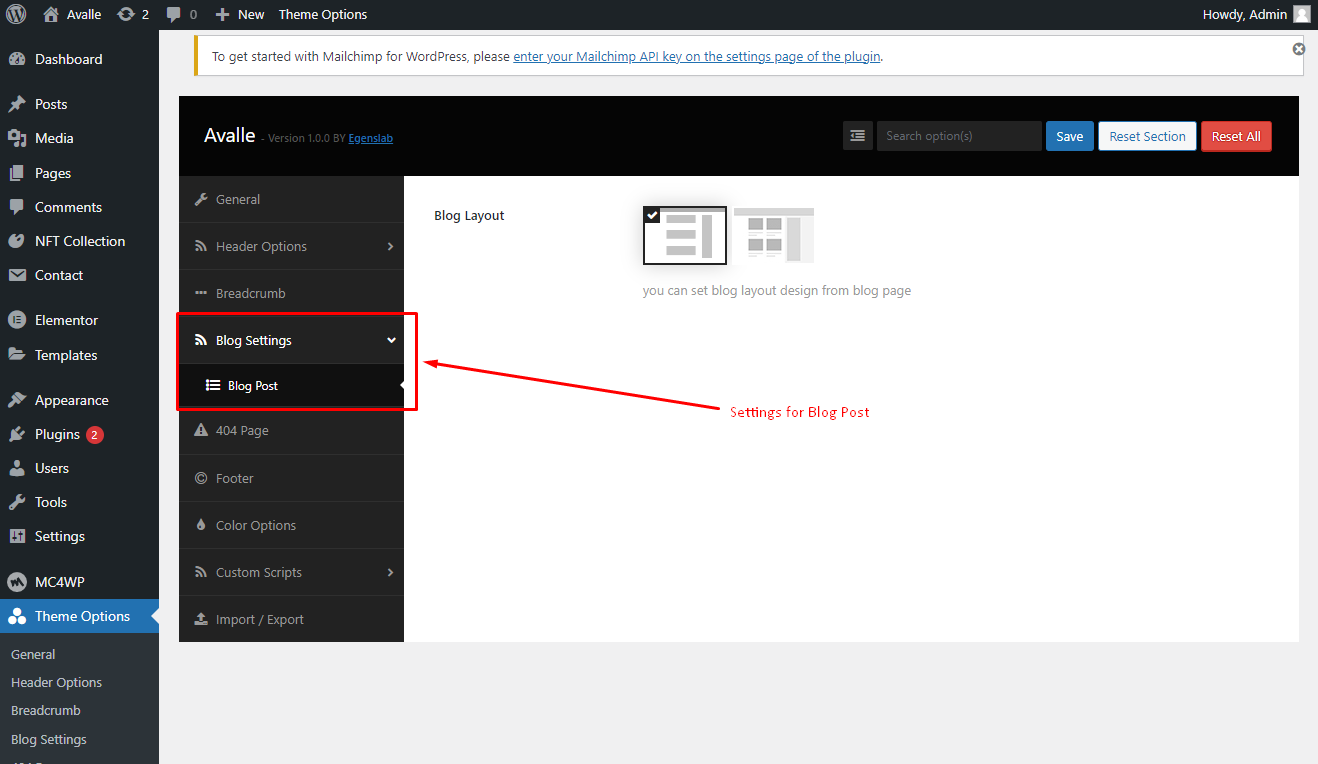Click the Dashboard gauge icon

[x=17, y=59]
